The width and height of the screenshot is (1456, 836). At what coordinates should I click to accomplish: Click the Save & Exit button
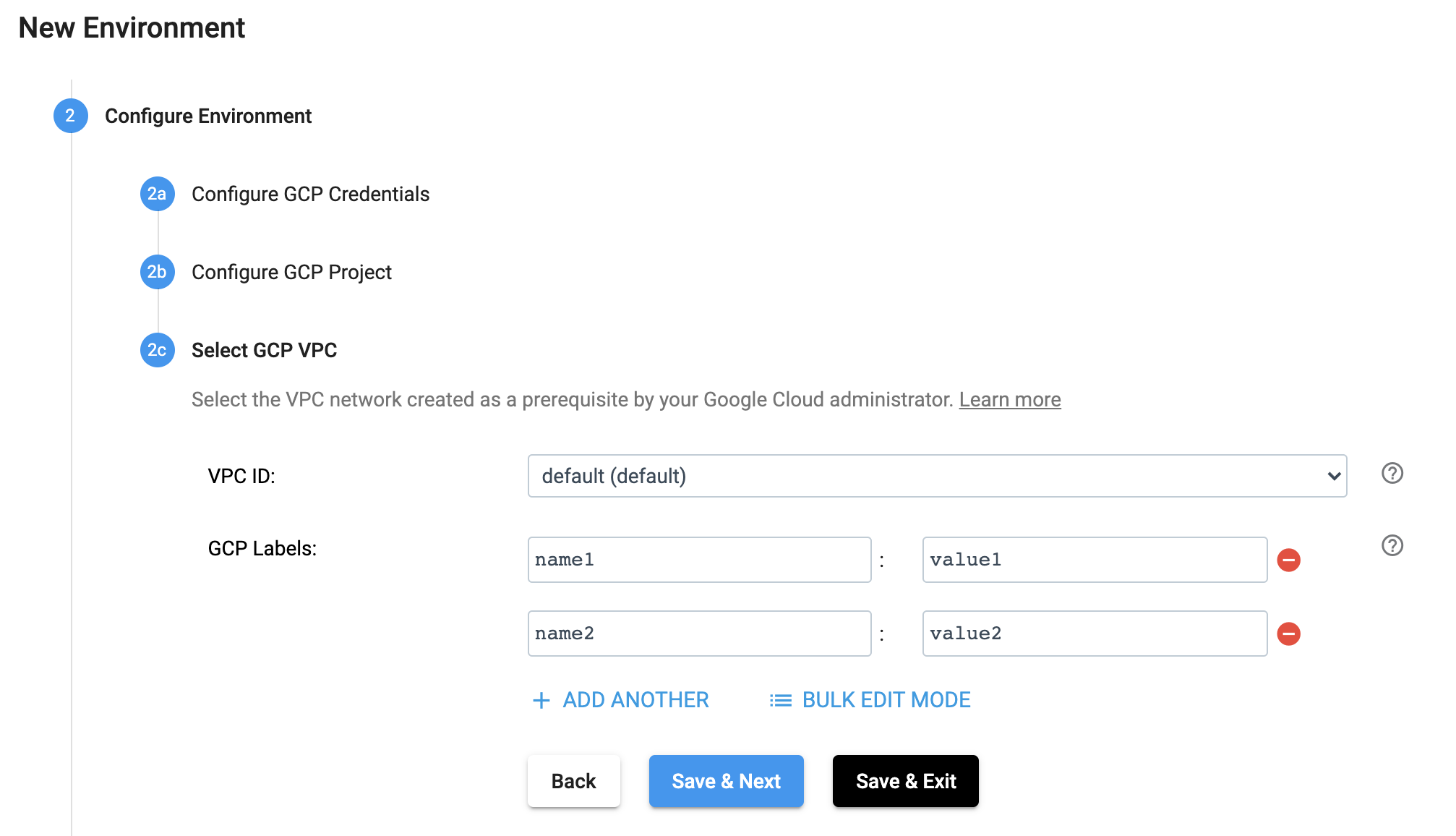click(905, 781)
